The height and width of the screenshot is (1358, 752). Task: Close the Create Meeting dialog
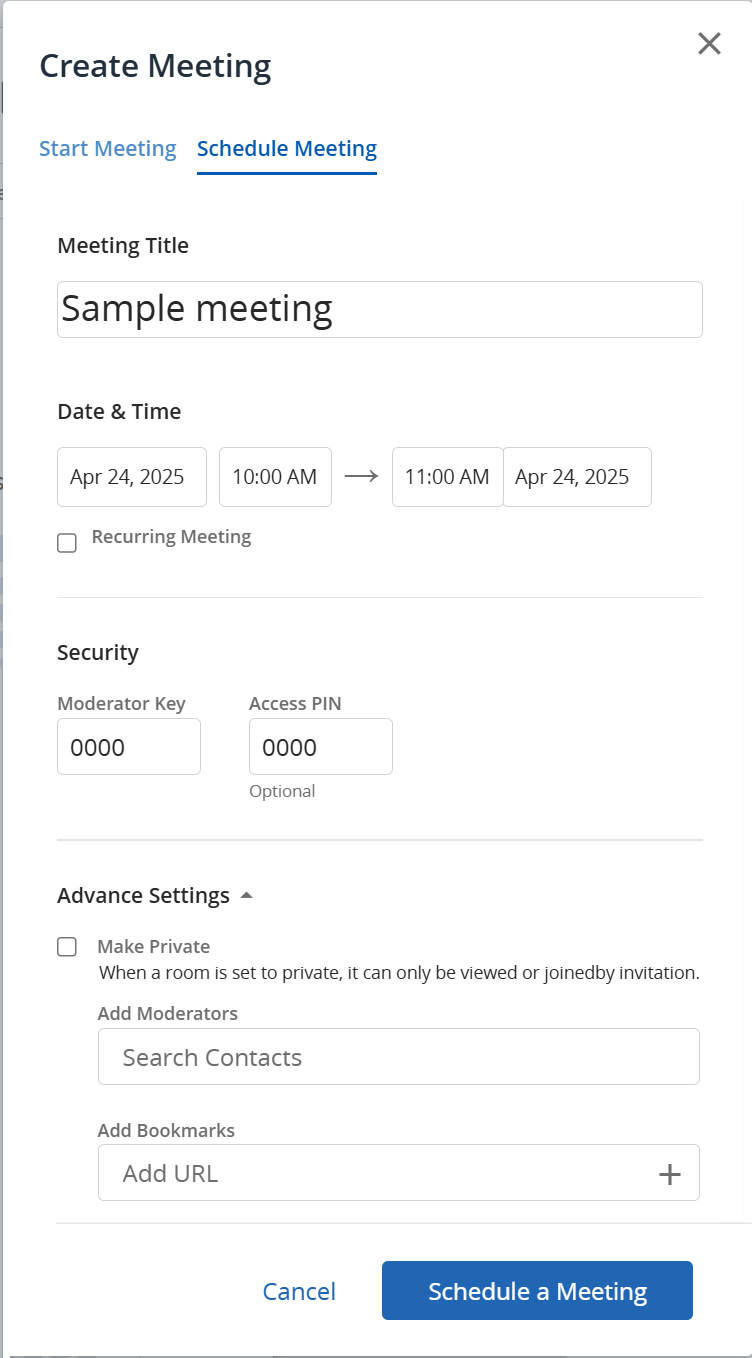tap(709, 44)
